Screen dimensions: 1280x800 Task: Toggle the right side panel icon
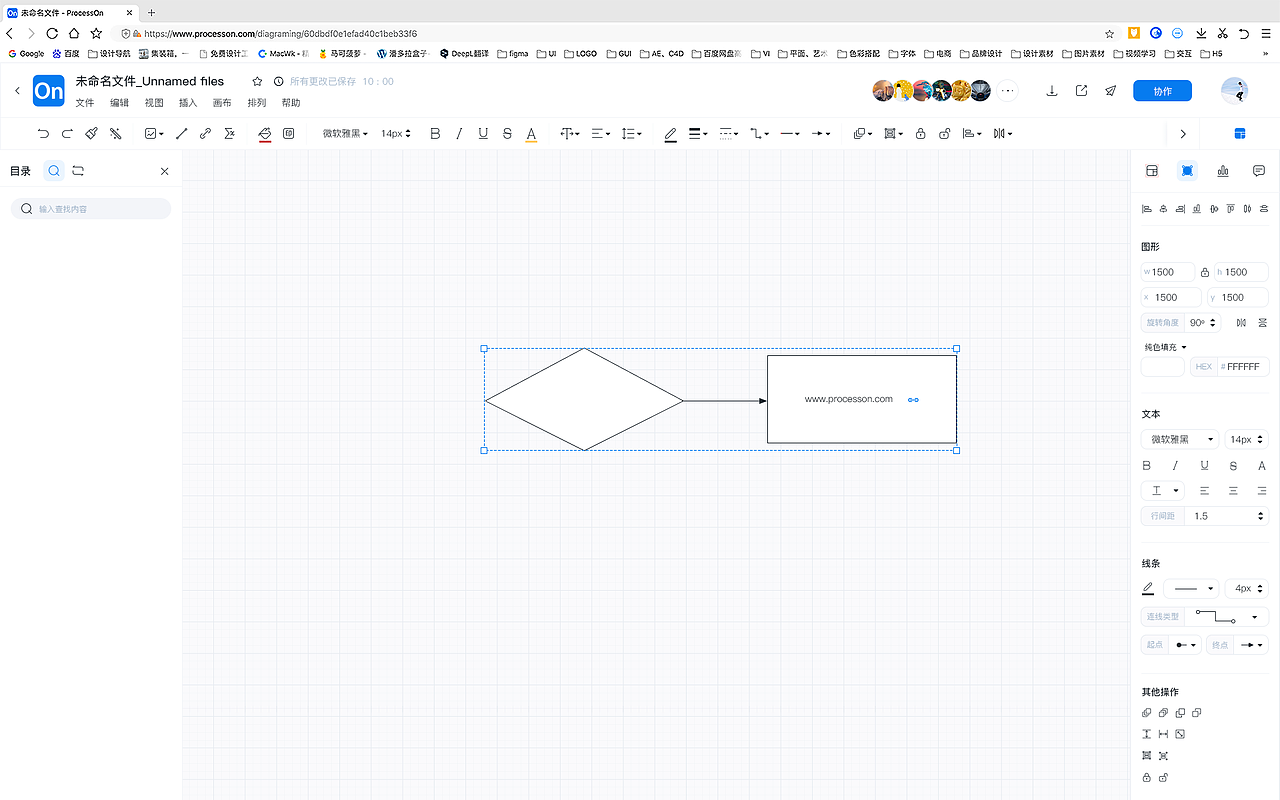tap(1240, 134)
